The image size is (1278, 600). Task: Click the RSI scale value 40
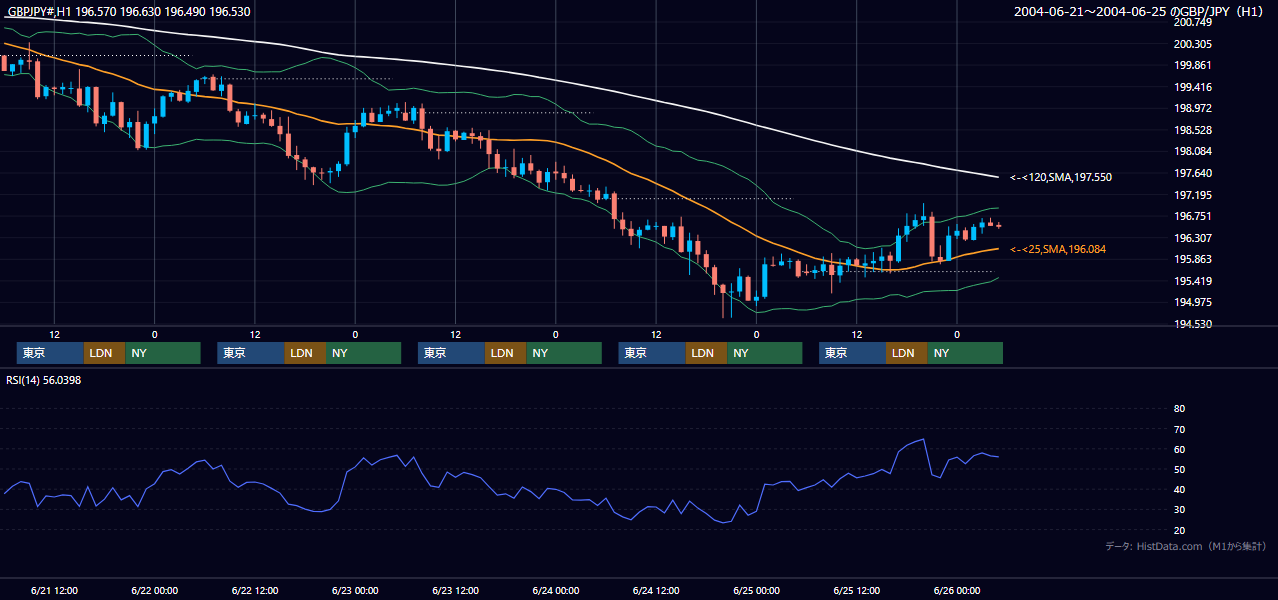[1179, 490]
